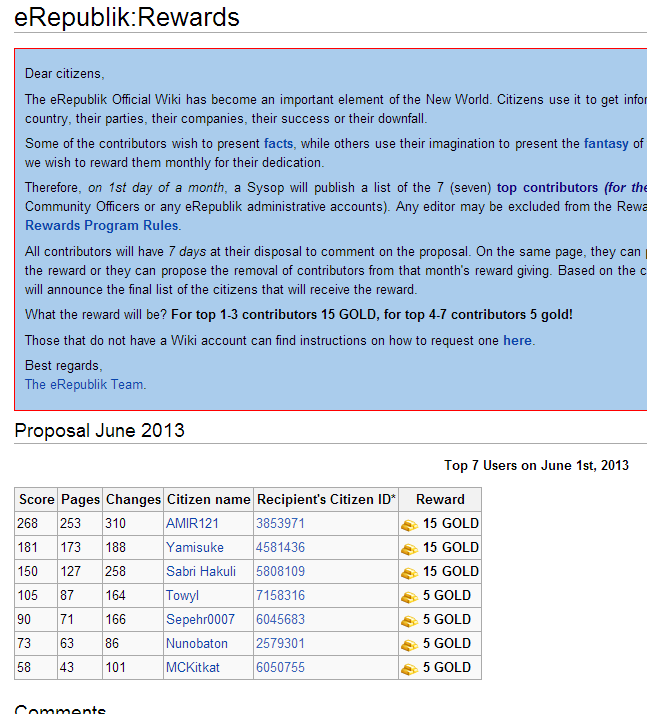Viewport: 647px width, 714px height.
Task: Click the gold icon in Sepehr0007's row
Action: (409, 621)
